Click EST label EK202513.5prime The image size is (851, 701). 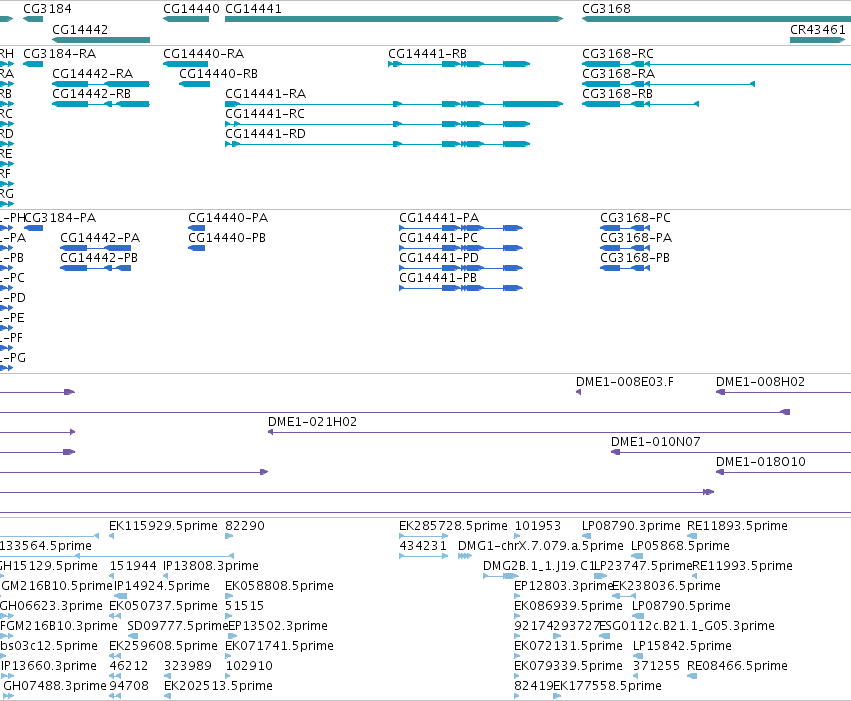(218, 686)
